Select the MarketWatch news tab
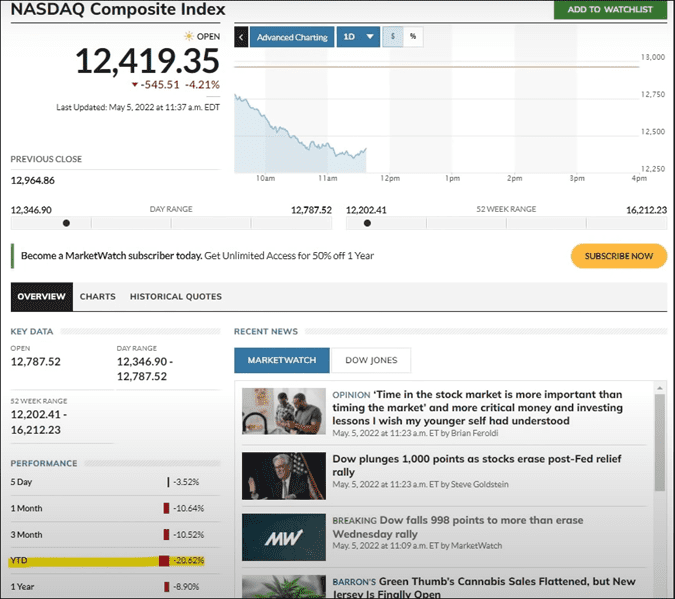This screenshot has width=675, height=599. [281, 360]
